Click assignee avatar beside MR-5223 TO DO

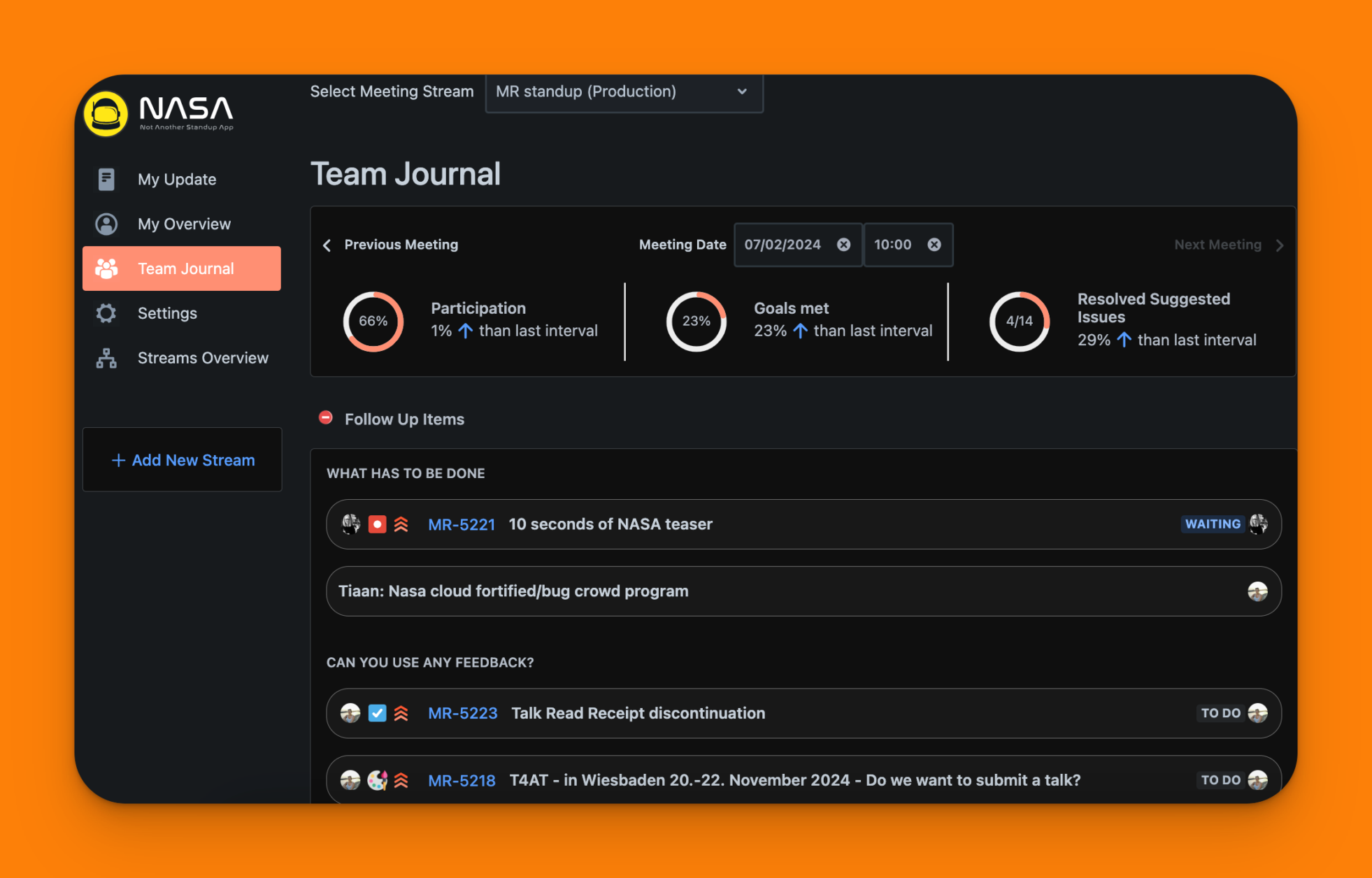tap(1257, 713)
